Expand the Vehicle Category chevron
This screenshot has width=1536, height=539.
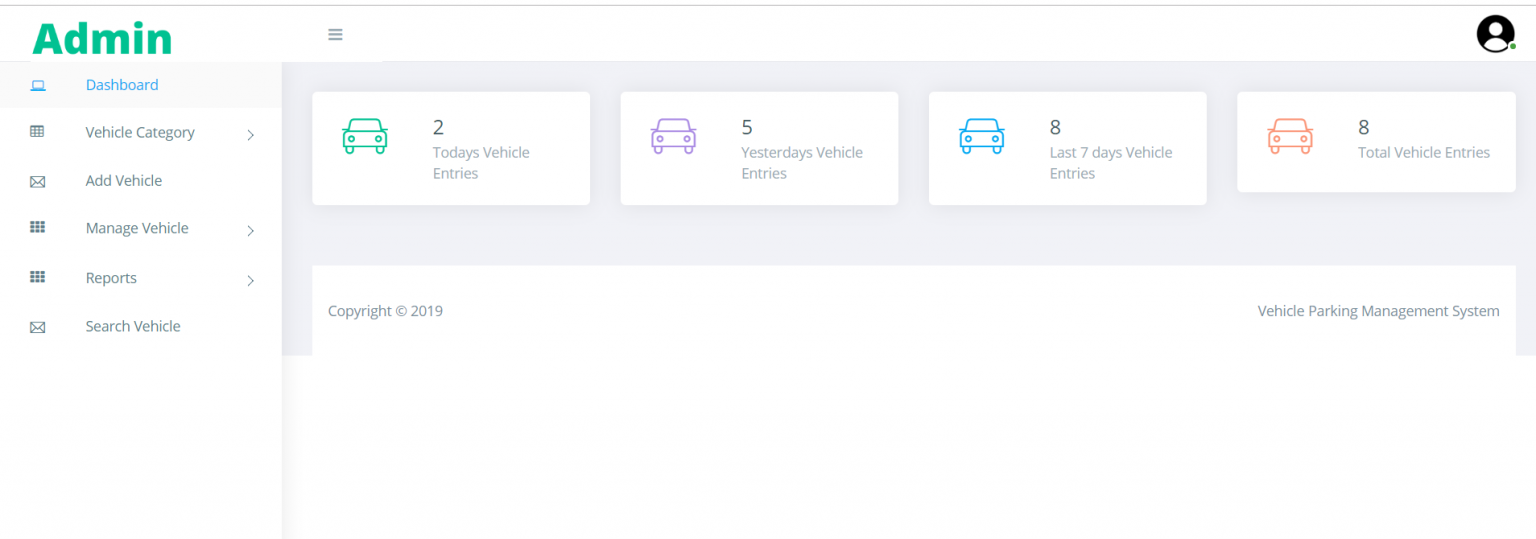250,134
